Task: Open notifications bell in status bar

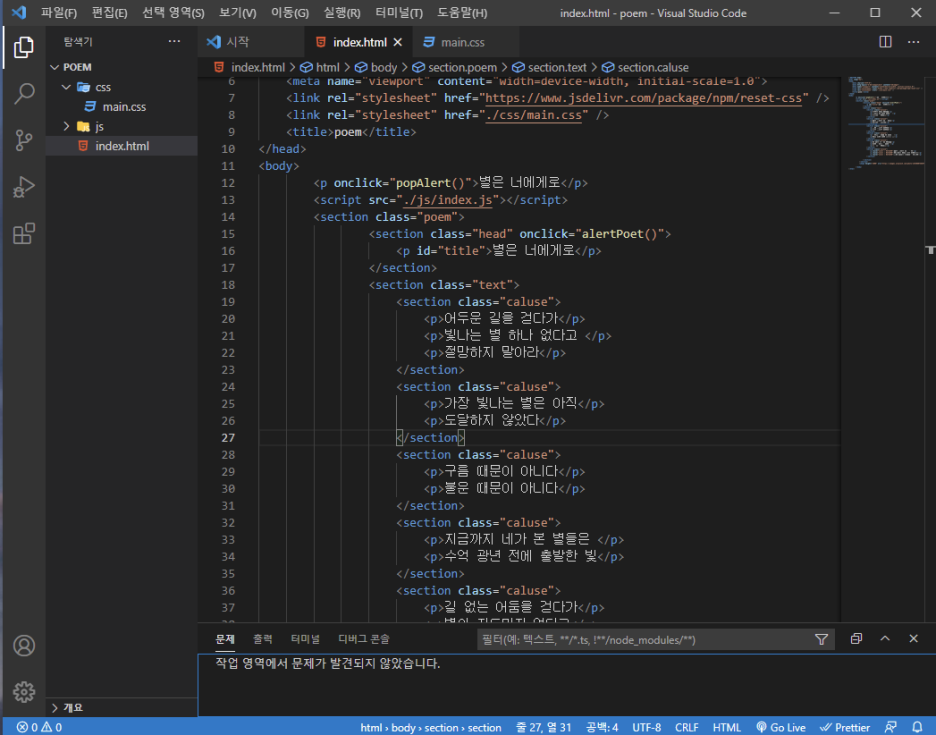Action: (917, 727)
